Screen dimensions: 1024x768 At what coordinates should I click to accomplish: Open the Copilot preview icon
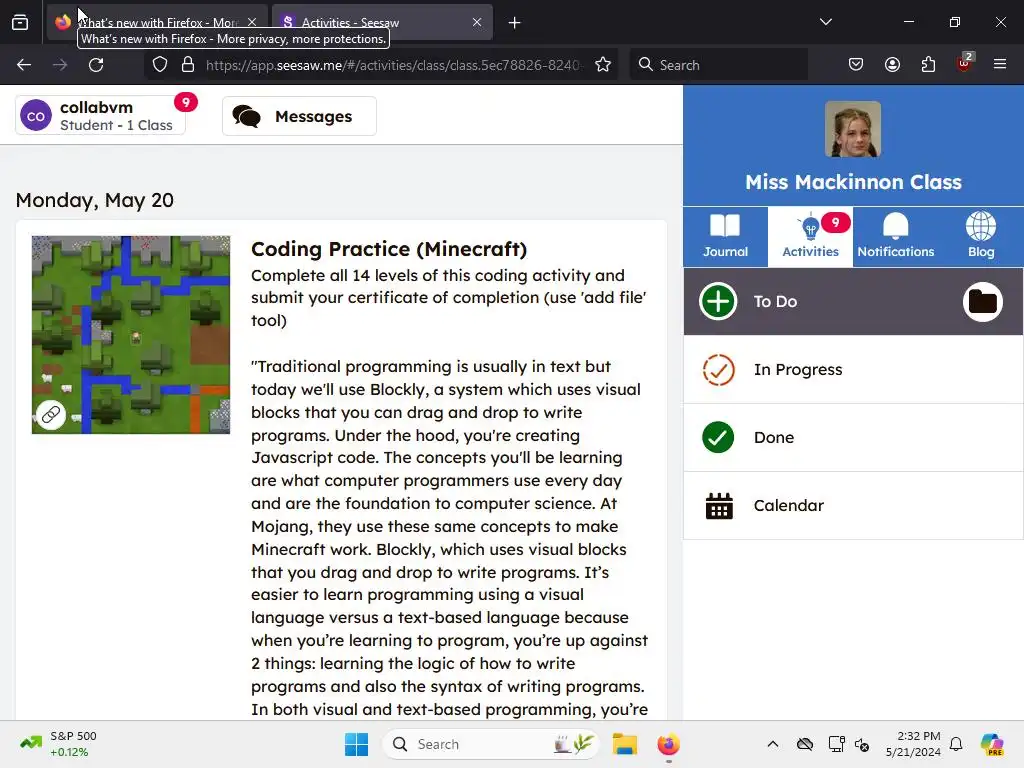pyautogui.click(x=993, y=744)
